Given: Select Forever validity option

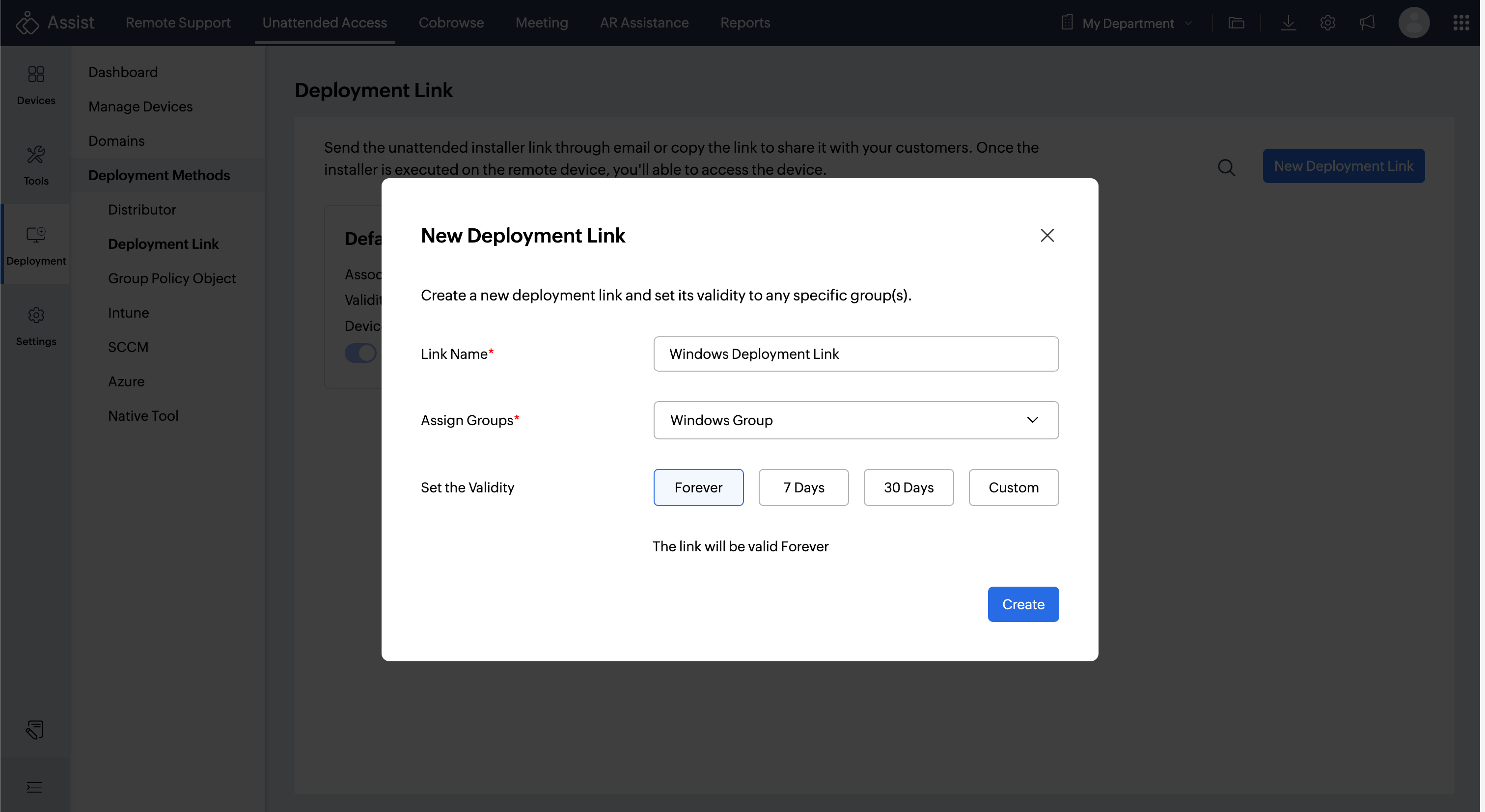Looking at the screenshot, I should [698, 487].
